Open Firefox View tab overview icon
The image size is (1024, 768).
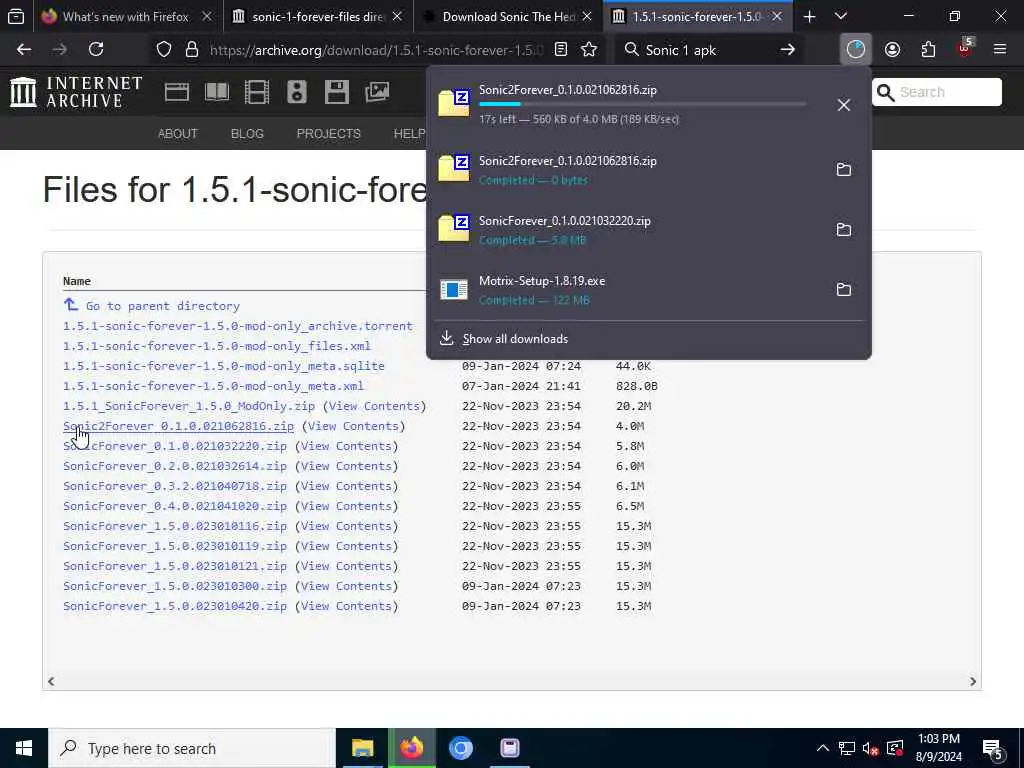[16, 16]
